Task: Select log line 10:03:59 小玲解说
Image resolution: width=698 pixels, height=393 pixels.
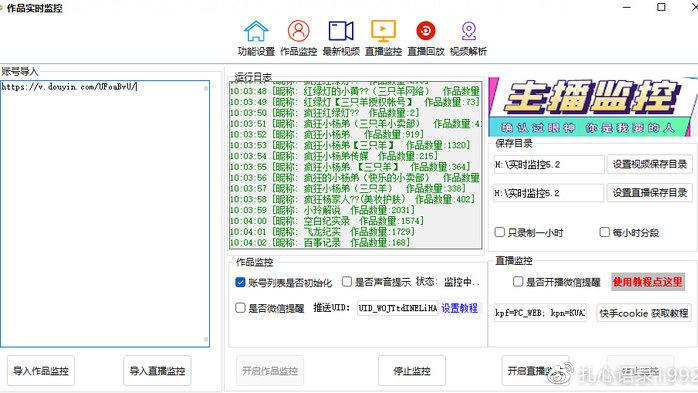Action: [x=322, y=210]
